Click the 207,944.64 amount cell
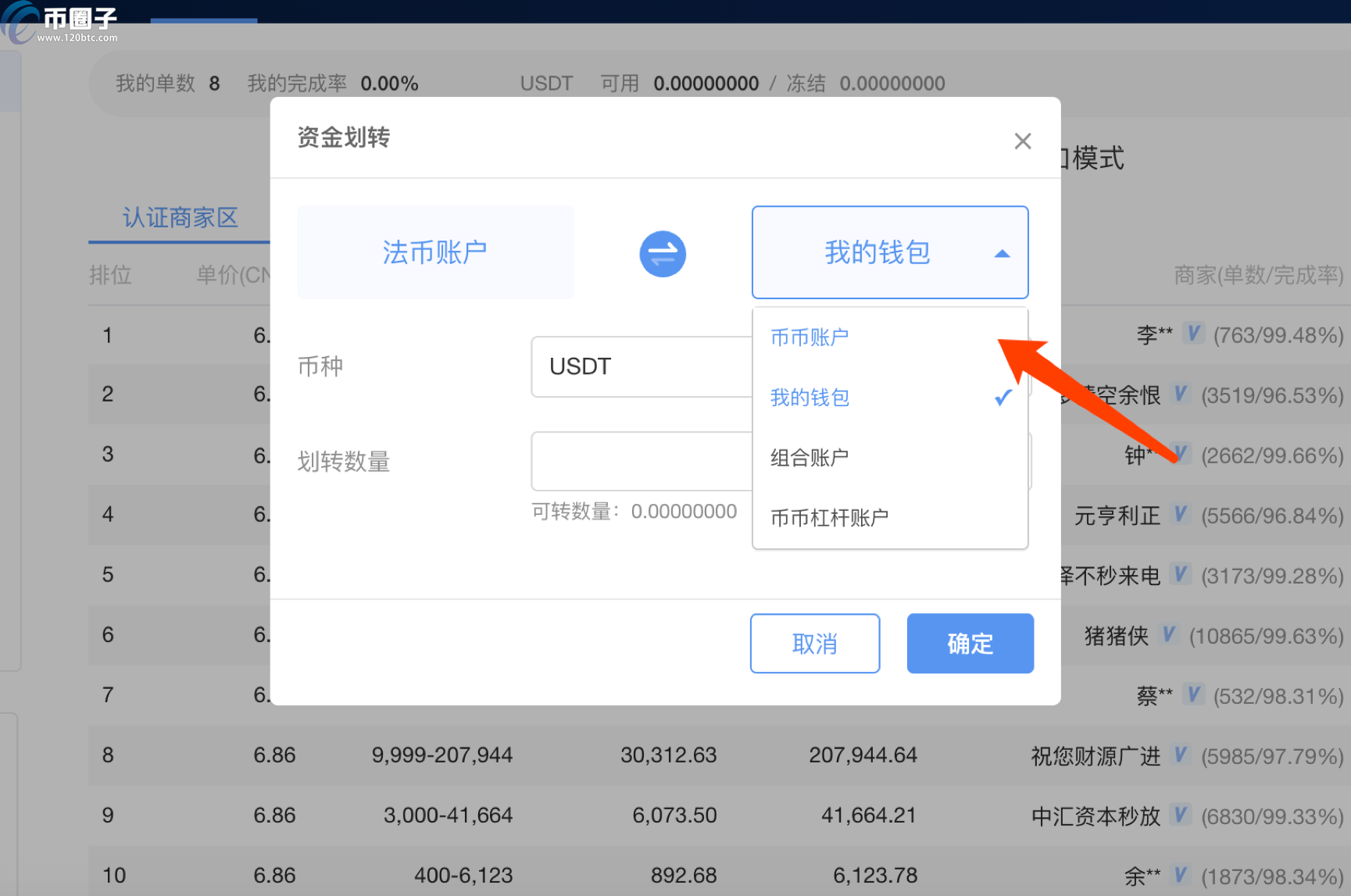Screen dimensions: 1351x896 point(863,755)
